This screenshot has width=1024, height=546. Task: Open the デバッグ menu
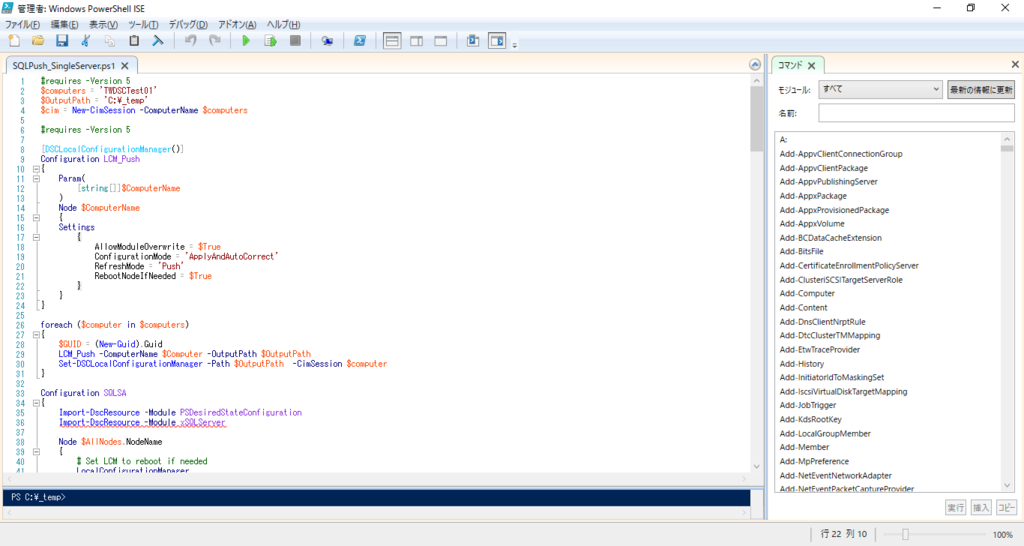pyautogui.click(x=188, y=25)
